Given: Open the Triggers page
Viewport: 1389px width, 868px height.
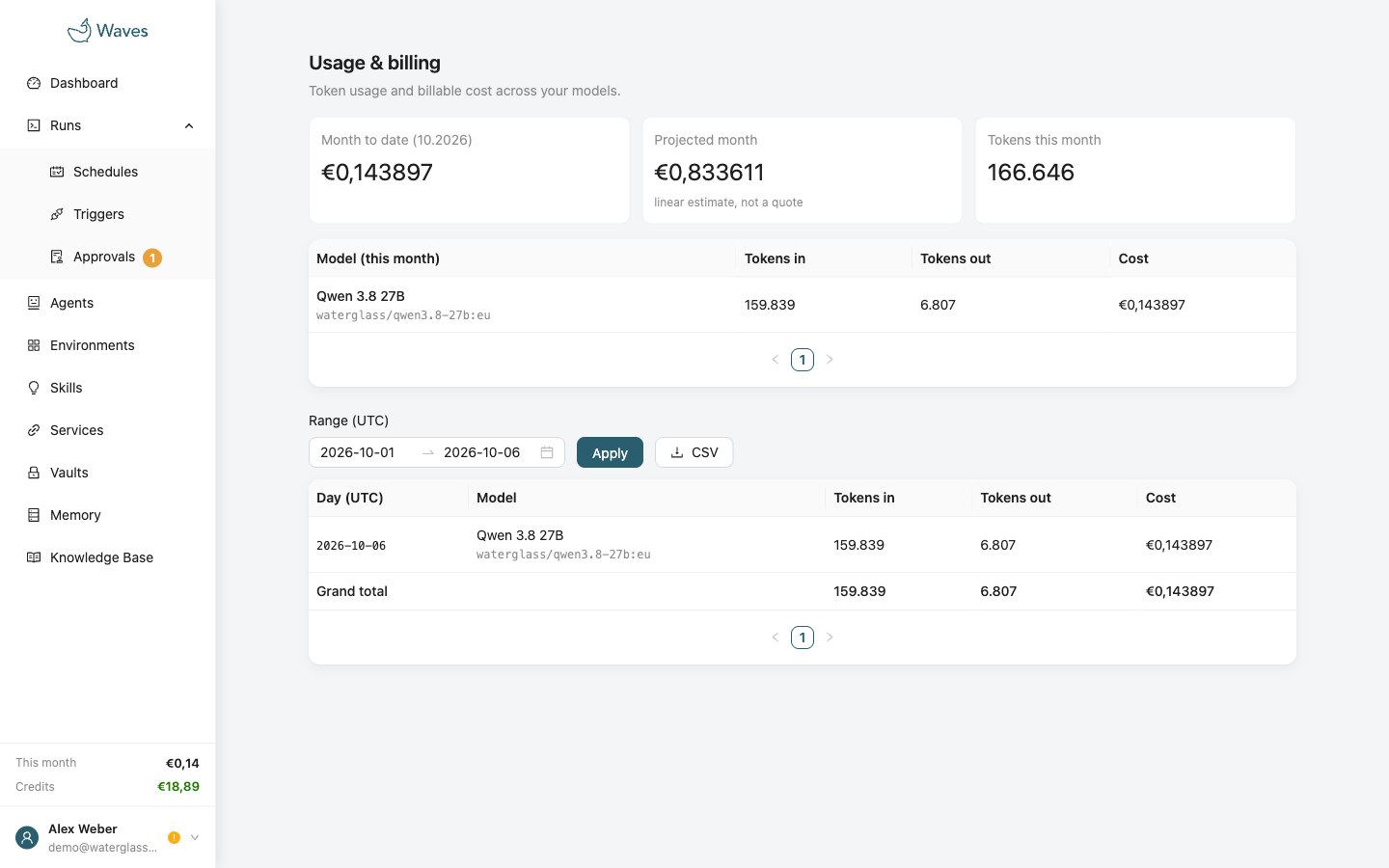Looking at the screenshot, I should [107, 214].
